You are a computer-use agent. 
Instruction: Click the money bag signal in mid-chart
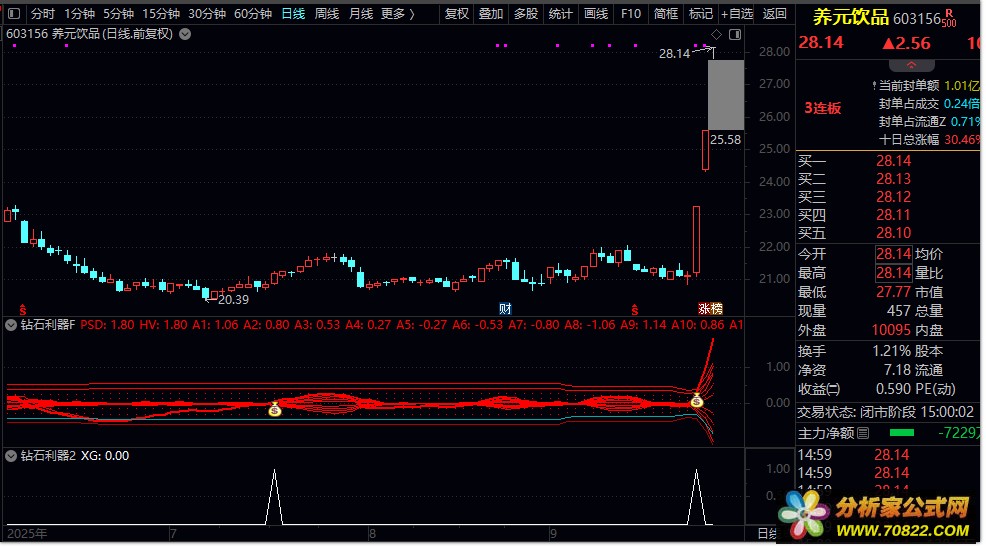(x=275, y=409)
